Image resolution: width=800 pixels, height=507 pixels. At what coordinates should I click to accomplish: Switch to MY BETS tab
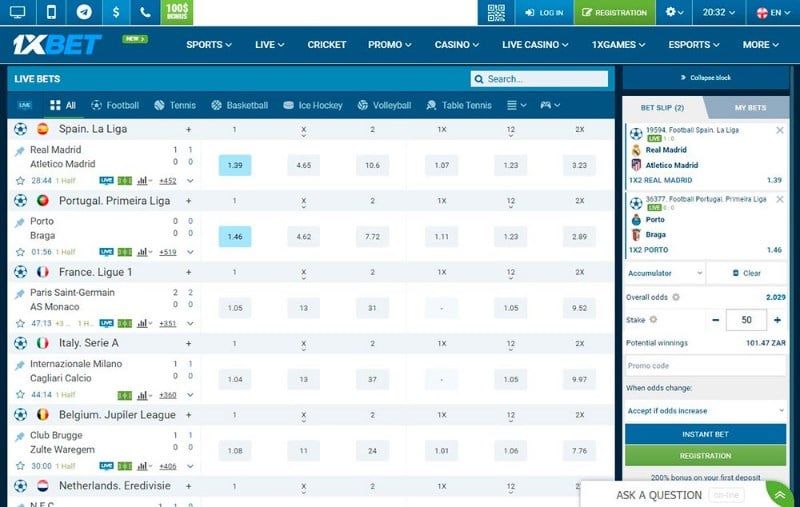click(750, 108)
